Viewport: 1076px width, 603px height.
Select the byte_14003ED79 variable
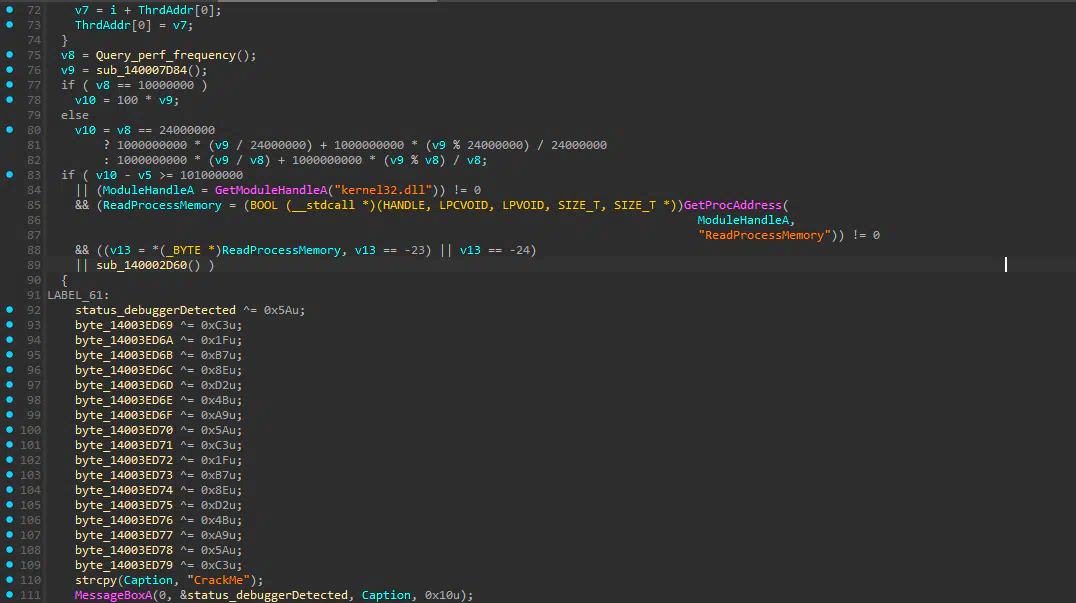[x=124, y=565]
